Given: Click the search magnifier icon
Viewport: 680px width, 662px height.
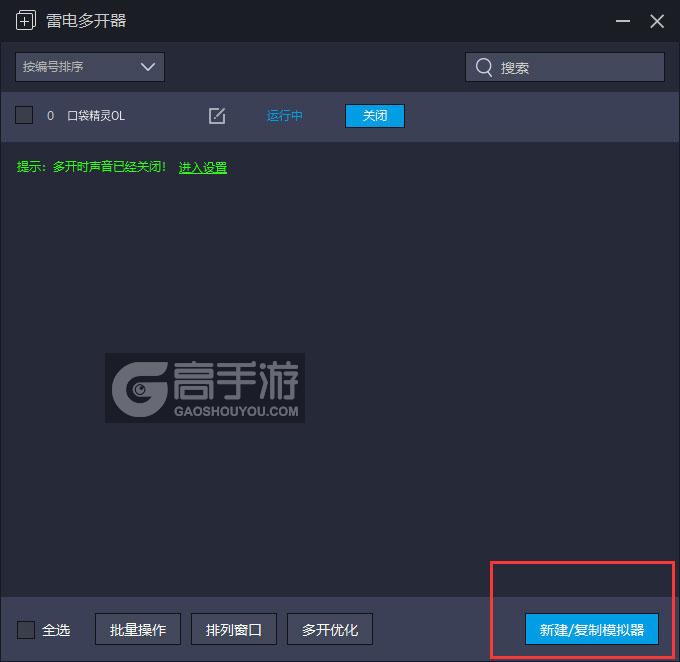Looking at the screenshot, I should pyautogui.click(x=484, y=67).
